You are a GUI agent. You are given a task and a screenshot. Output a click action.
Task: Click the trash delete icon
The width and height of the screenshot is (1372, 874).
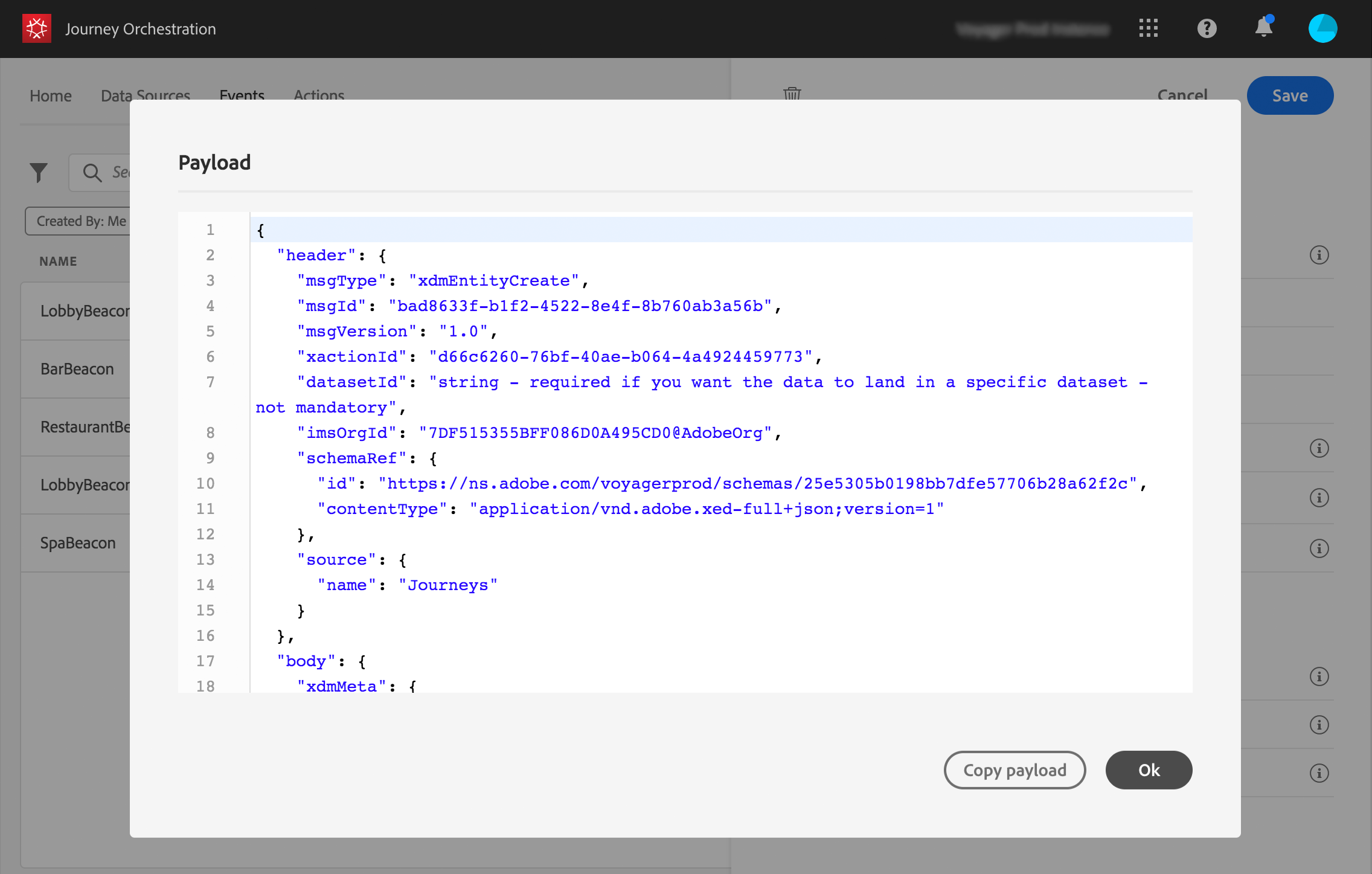pyautogui.click(x=792, y=94)
